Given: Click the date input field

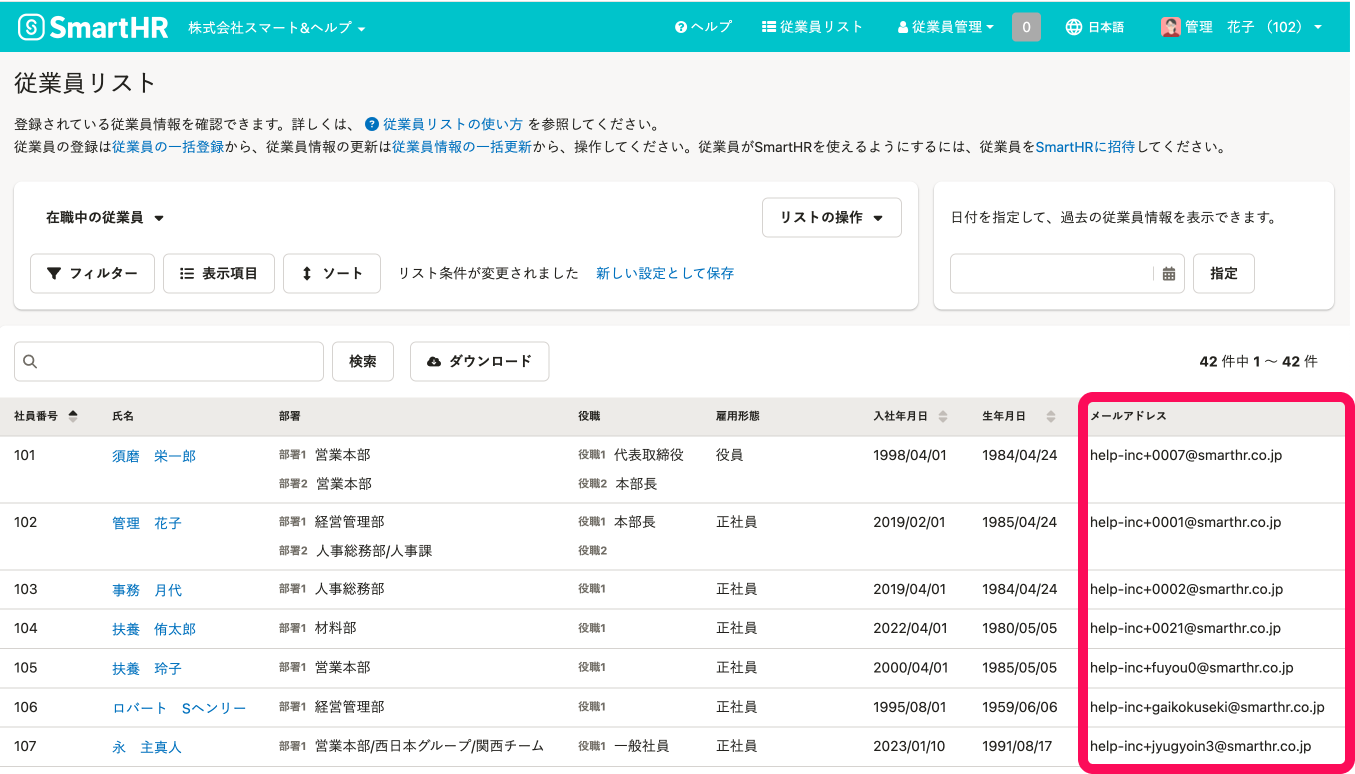Looking at the screenshot, I should coord(1067,273).
